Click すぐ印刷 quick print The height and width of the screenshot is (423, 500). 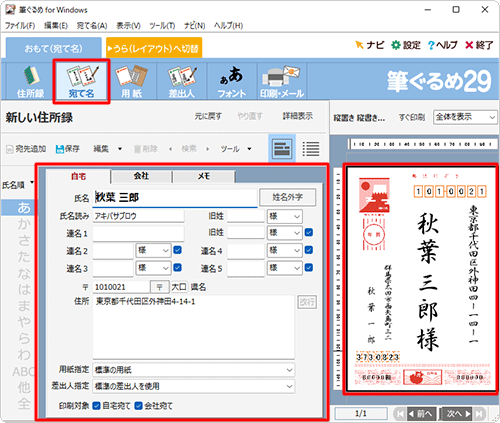coord(412,117)
